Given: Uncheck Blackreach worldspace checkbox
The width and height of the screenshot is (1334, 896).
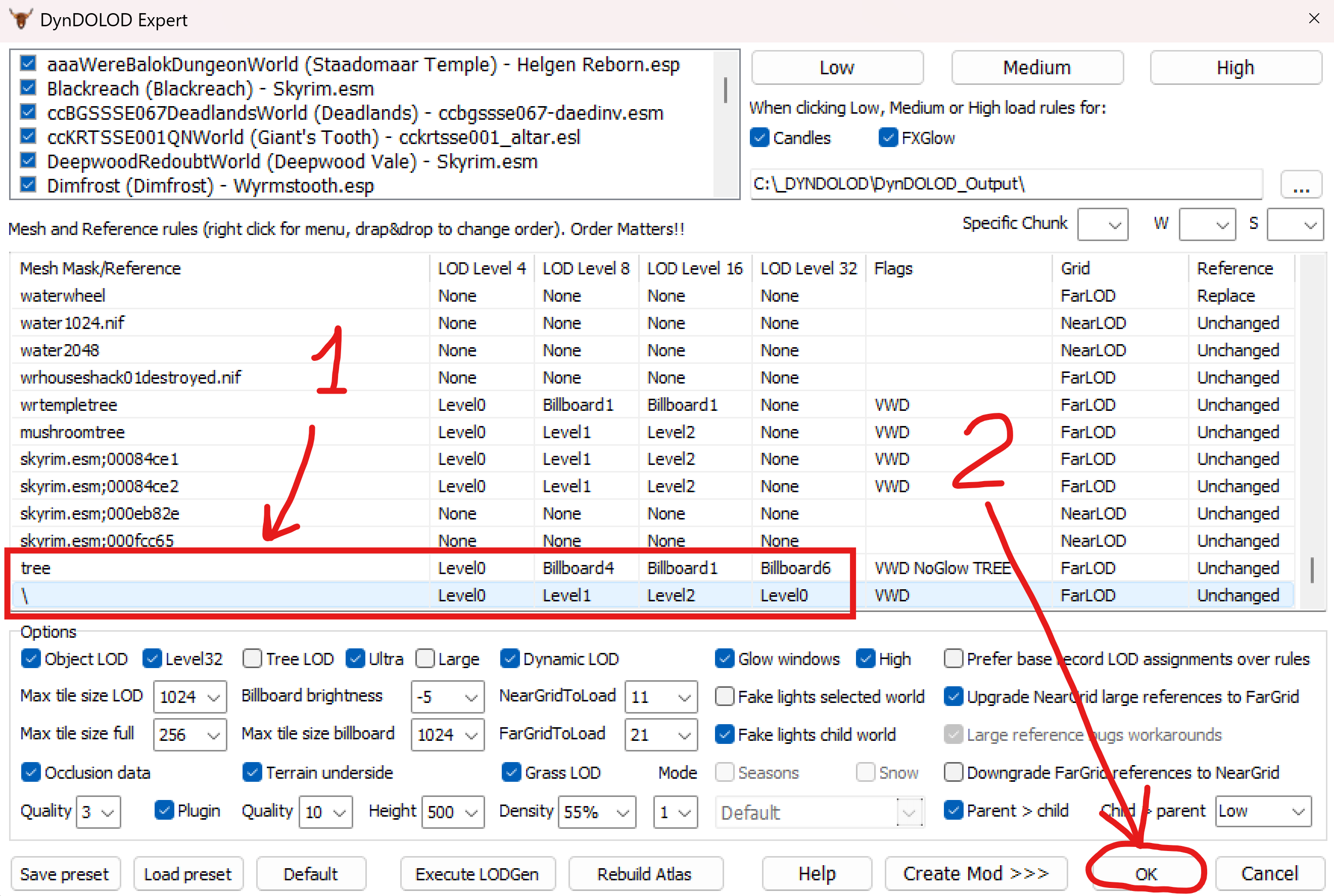Looking at the screenshot, I should (28, 88).
